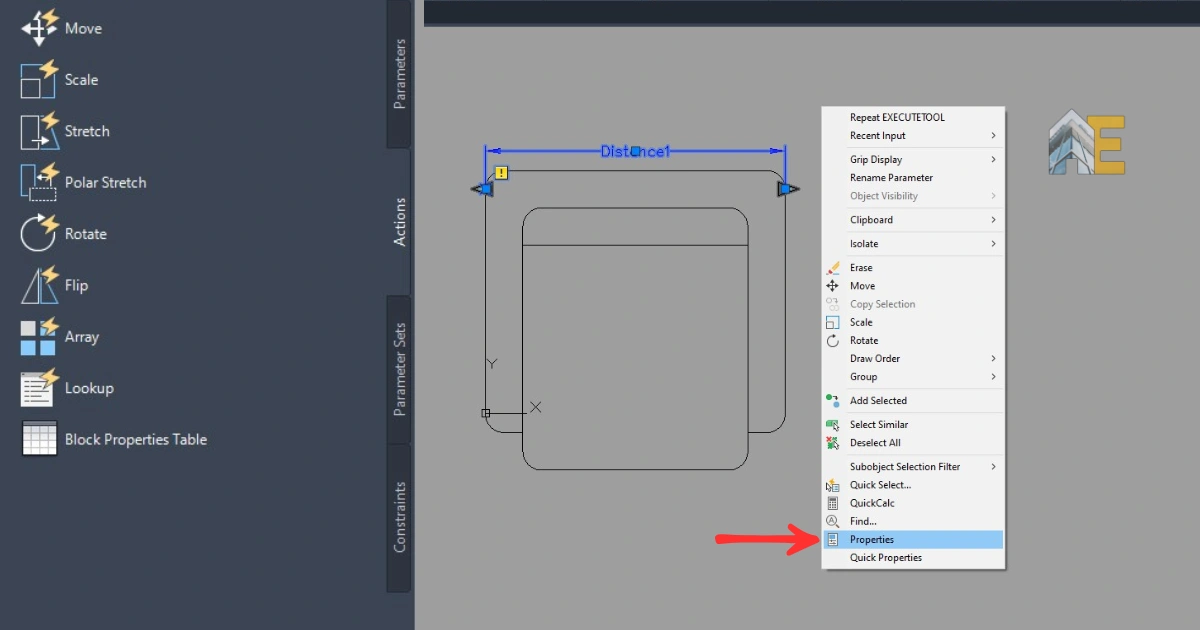Choose the Flip action tool
The image size is (1200, 630).
click(40, 285)
